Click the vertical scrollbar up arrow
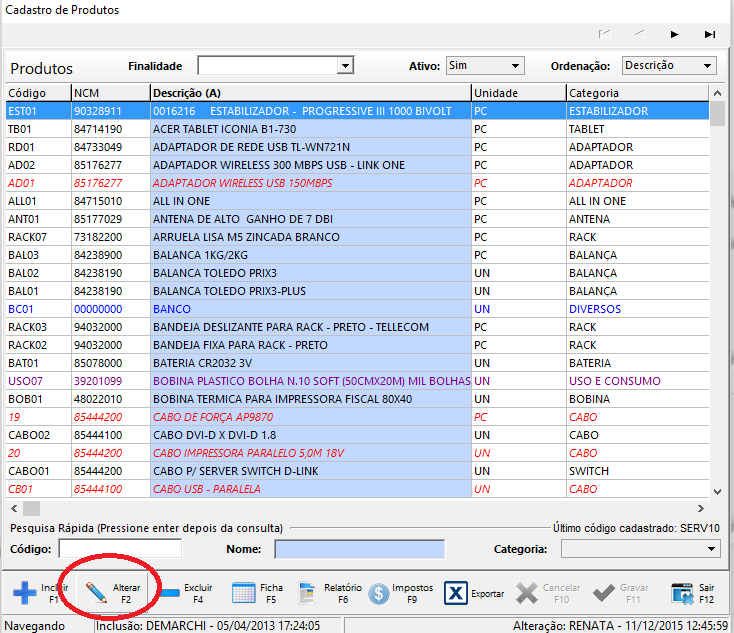This screenshot has height=633, width=734. tap(717, 93)
